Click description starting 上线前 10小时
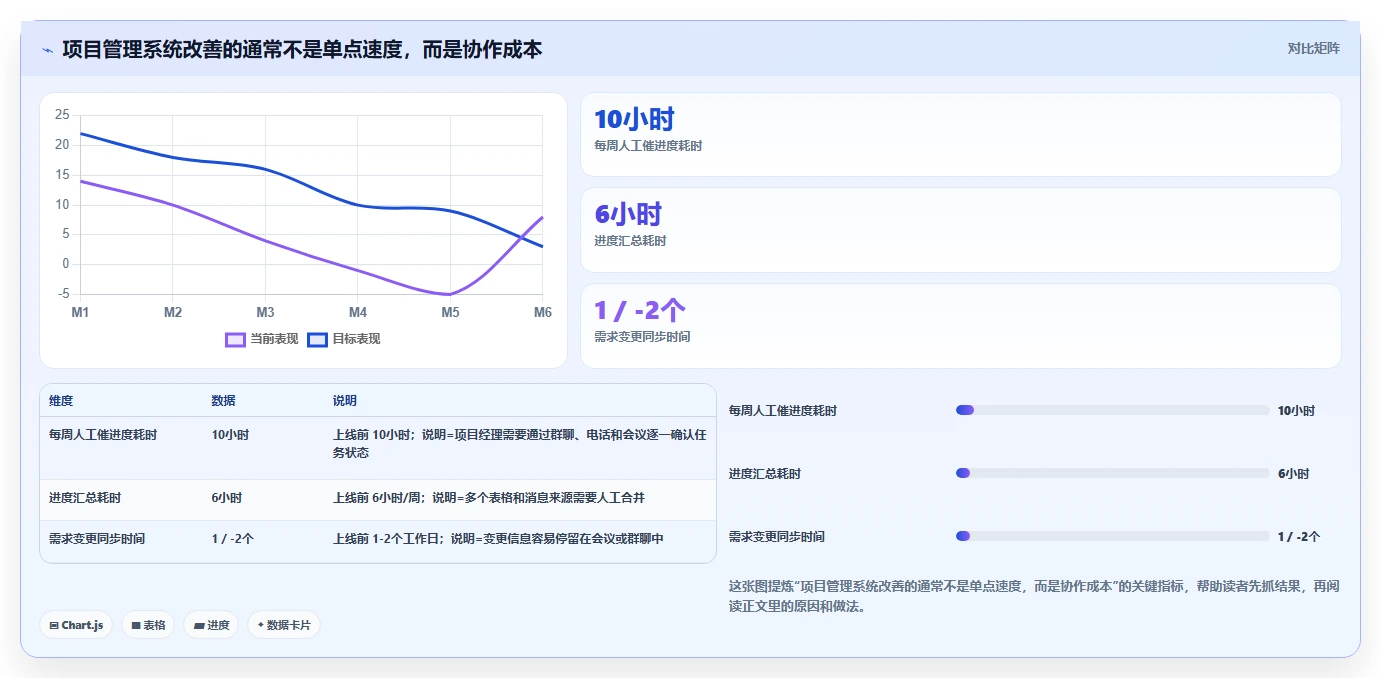The width and height of the screenshot is (1381, 678). point(520,444)
